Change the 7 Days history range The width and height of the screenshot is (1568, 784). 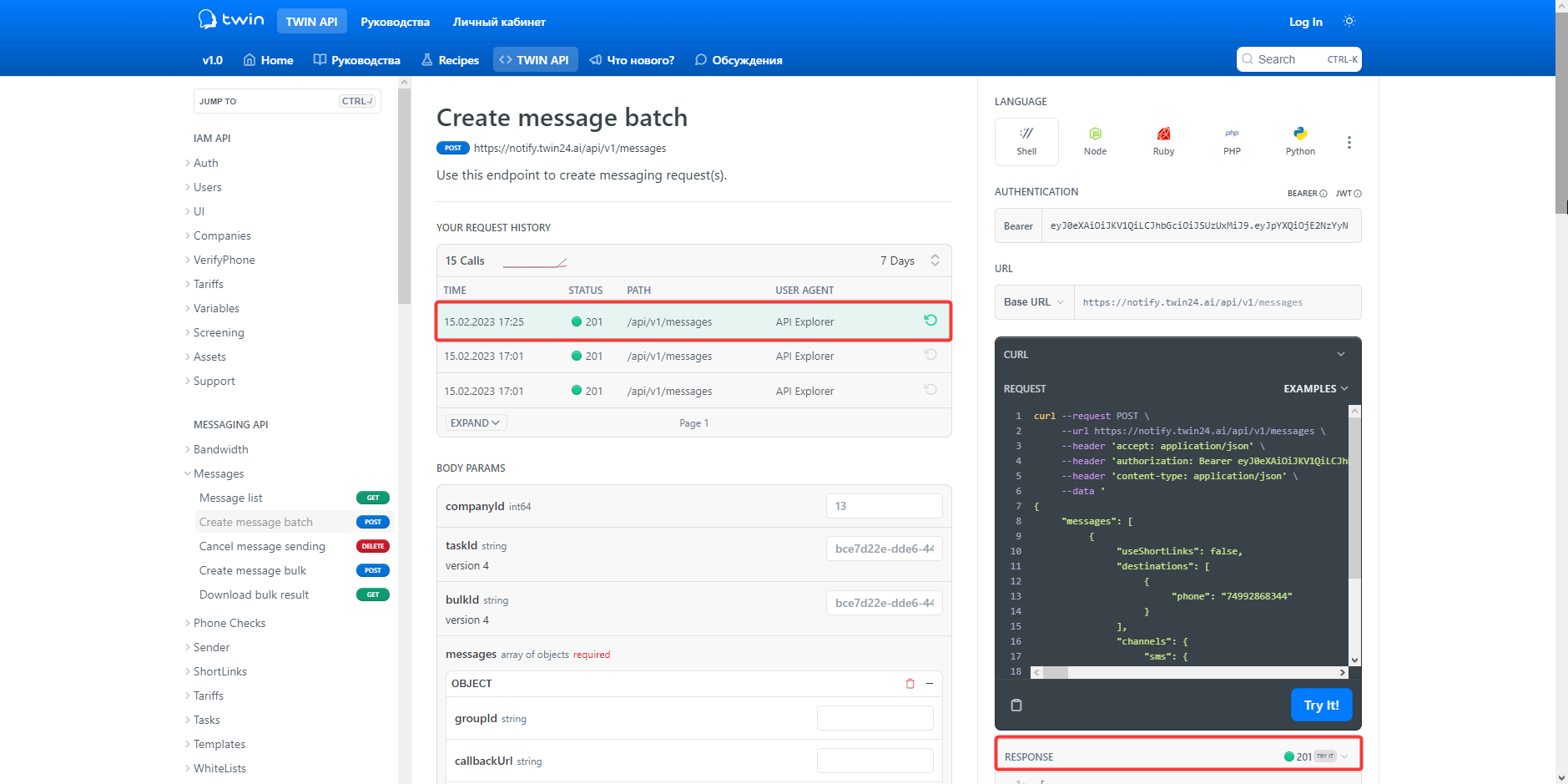point(910,260)
